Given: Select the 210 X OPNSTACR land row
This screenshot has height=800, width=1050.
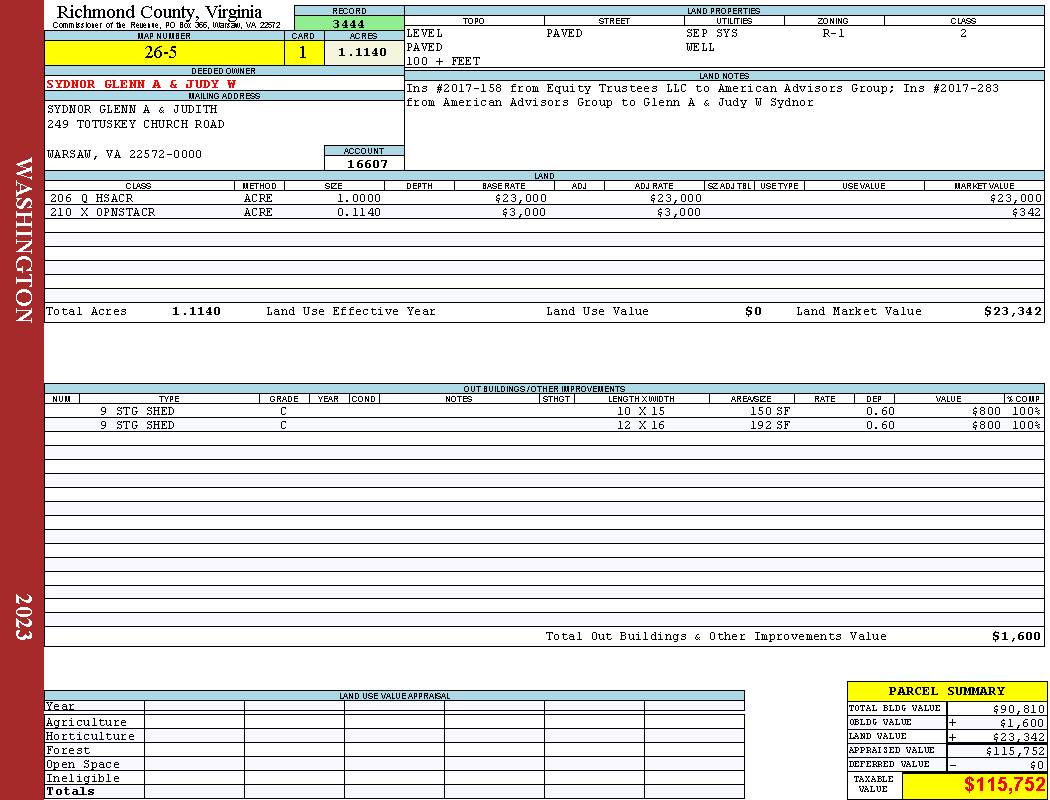Looking at the screenshot, I should pyautogui.click(x=544, y=212).
